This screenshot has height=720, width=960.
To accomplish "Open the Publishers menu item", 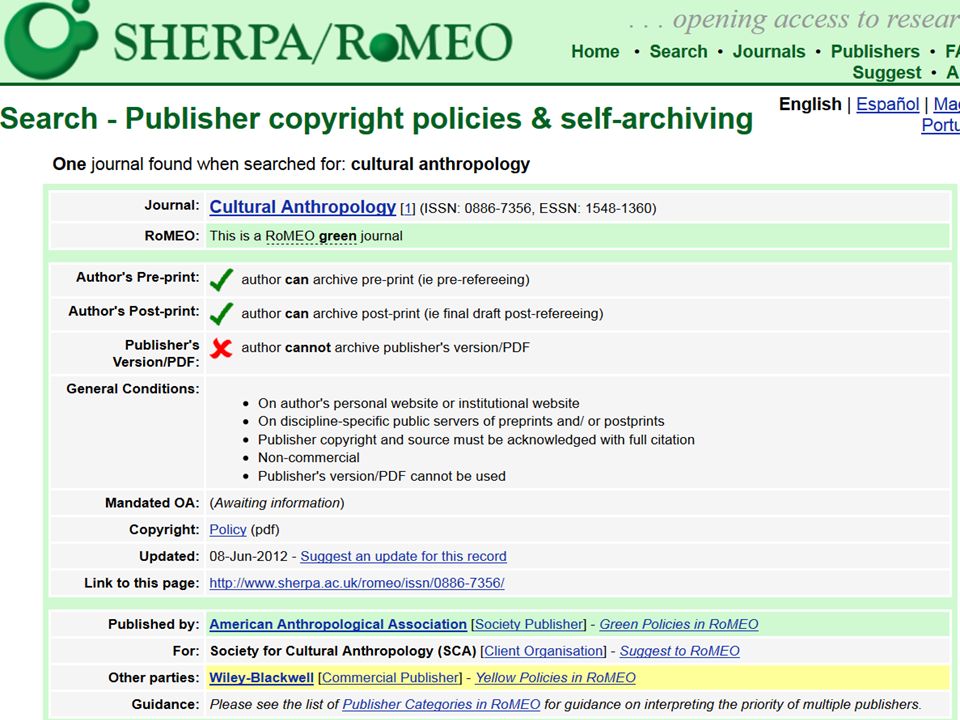I will (x=875, y=51).
